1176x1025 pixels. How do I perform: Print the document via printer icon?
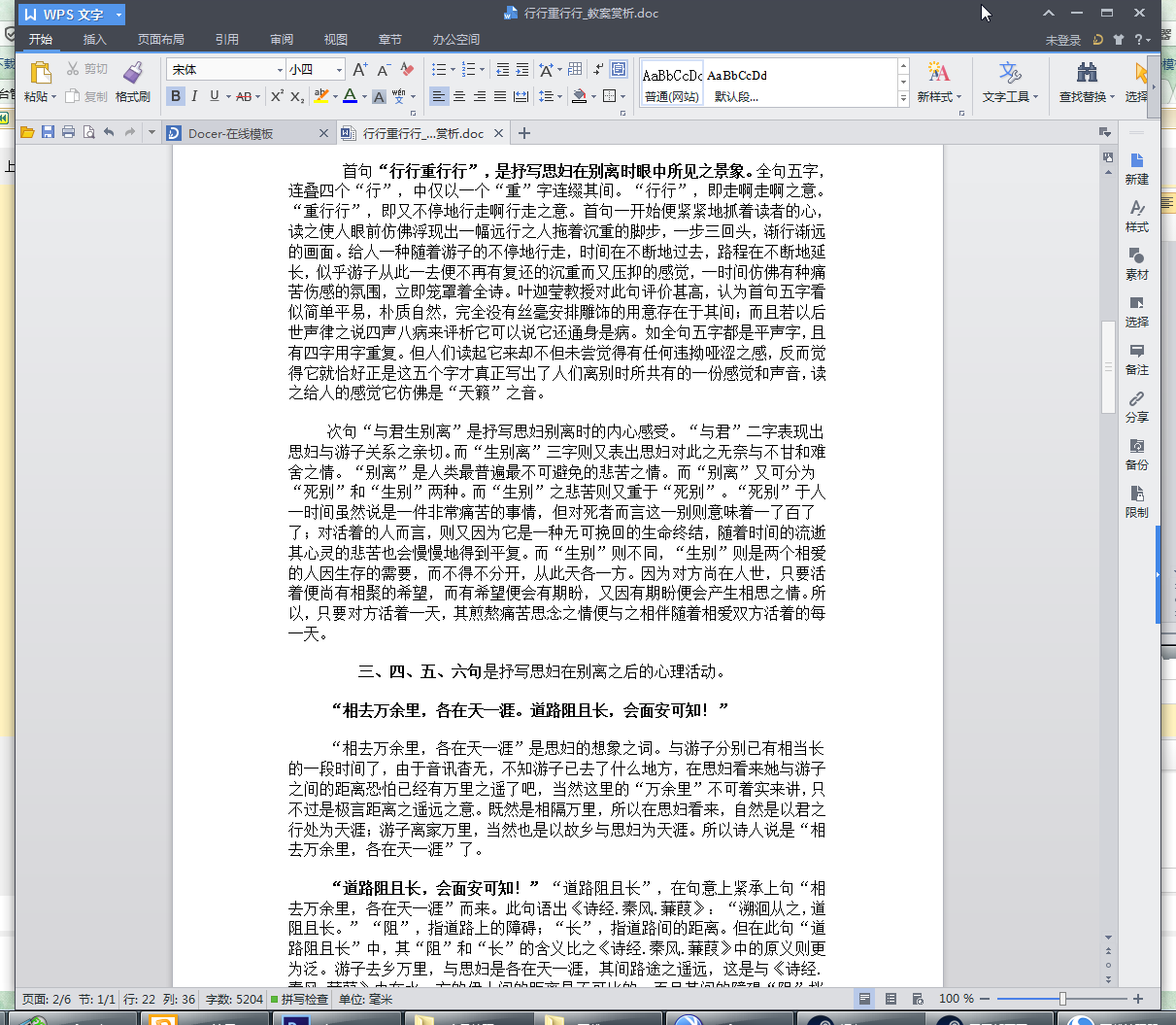[68, 132]
